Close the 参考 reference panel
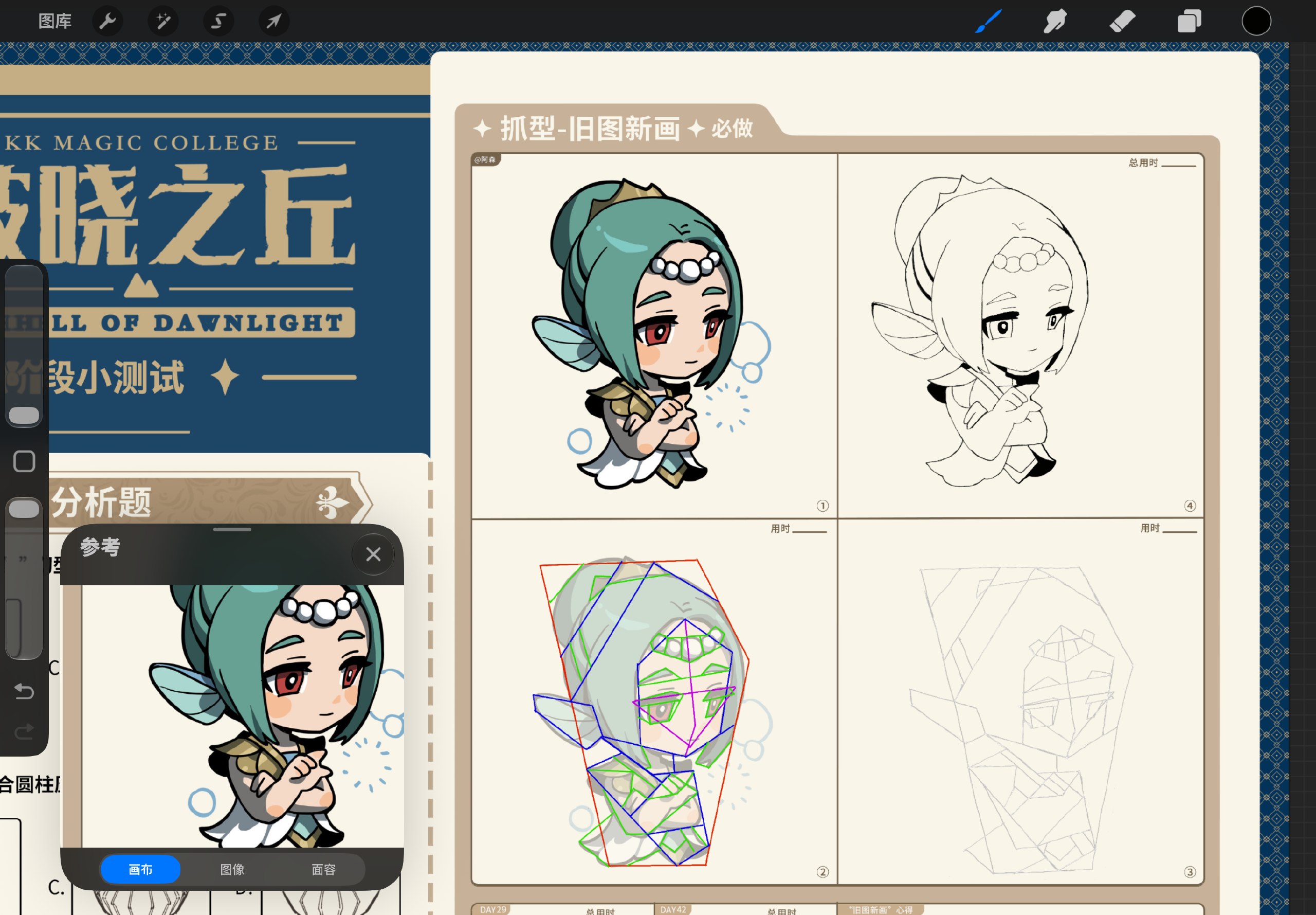Viewport: 1316px width, 915px height. point(373,554)
